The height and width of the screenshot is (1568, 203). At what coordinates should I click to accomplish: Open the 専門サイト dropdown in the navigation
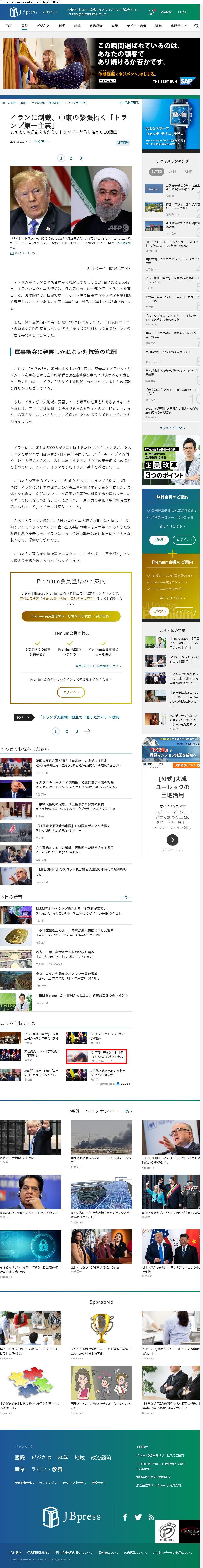179,26
